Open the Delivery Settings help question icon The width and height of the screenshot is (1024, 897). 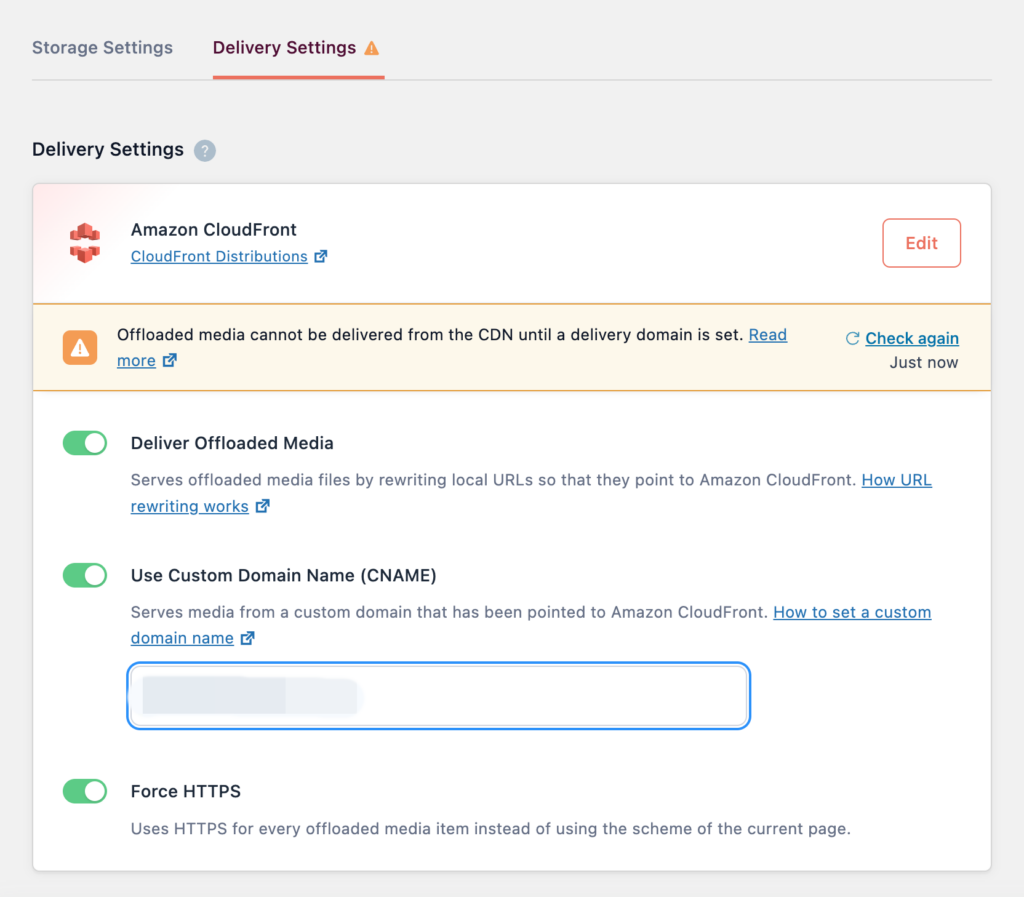[204, 150]
